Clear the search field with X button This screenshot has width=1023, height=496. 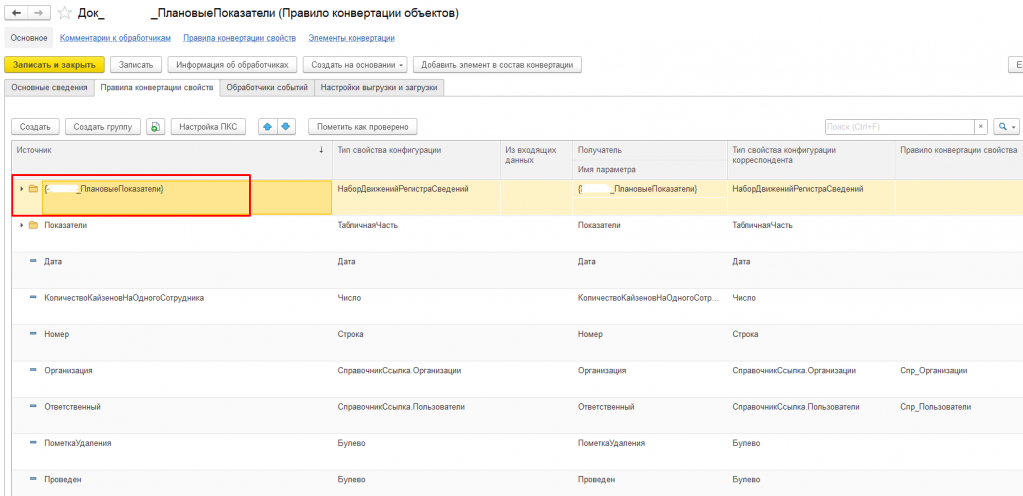[981, 127]
